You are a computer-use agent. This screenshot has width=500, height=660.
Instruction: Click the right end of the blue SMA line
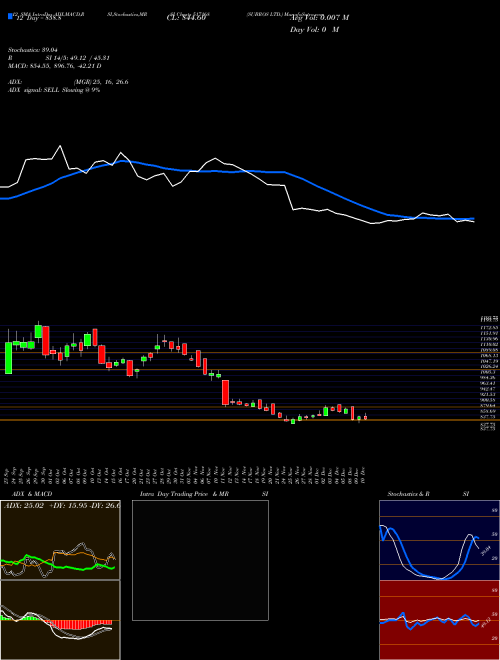point(473,218)
